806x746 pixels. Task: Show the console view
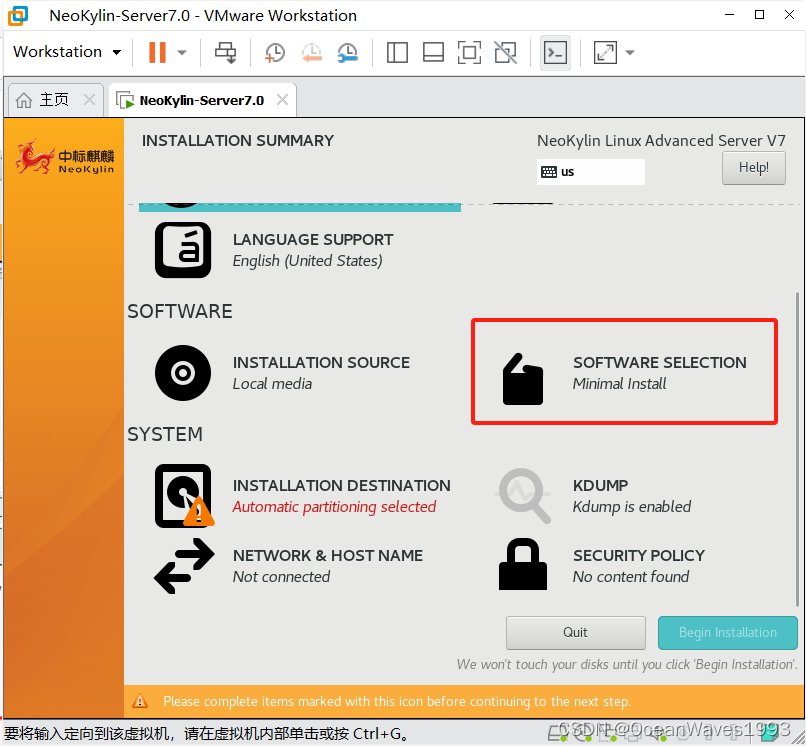pos(556,52)
